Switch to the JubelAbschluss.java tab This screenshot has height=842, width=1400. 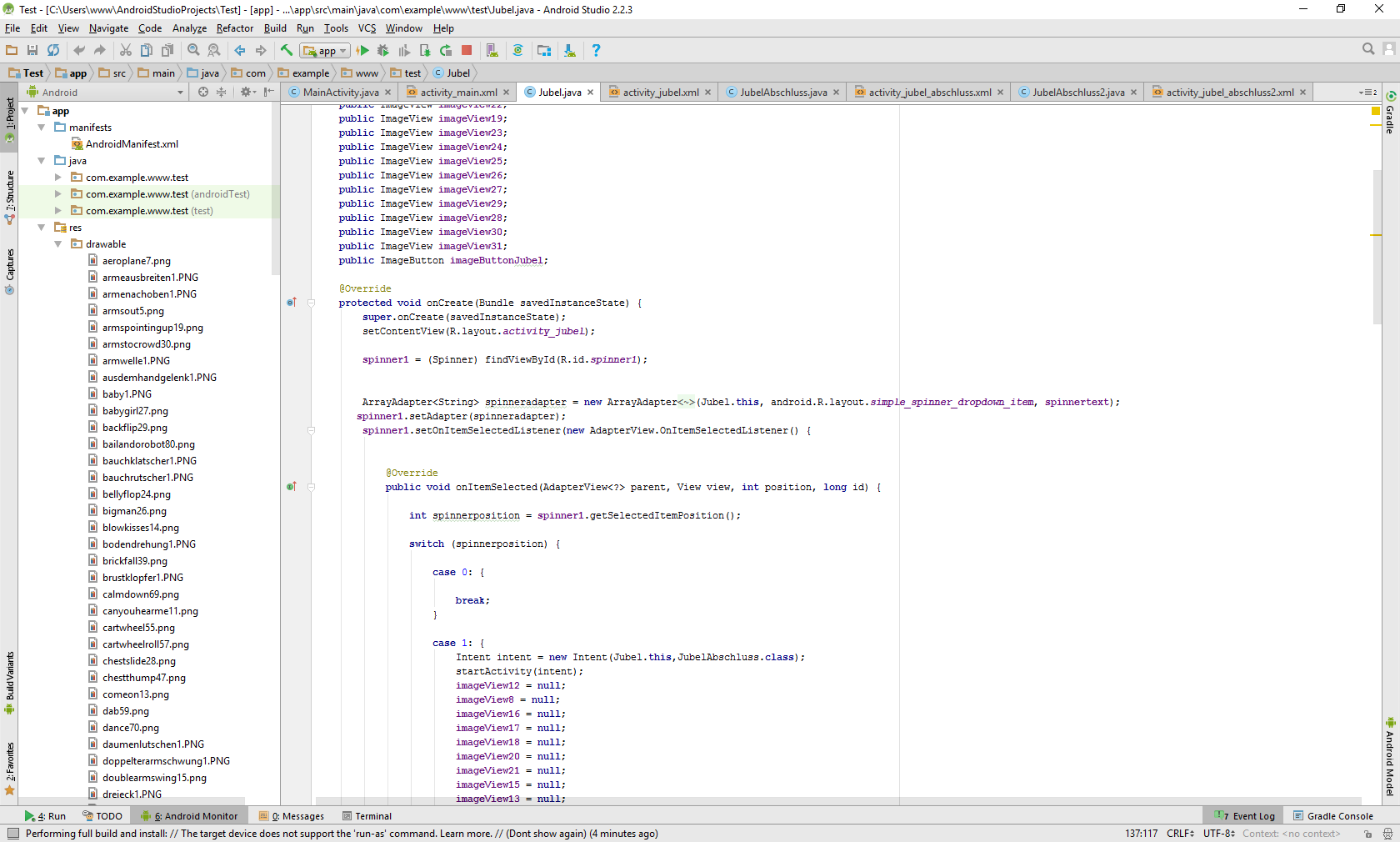(x=782, y=93)
